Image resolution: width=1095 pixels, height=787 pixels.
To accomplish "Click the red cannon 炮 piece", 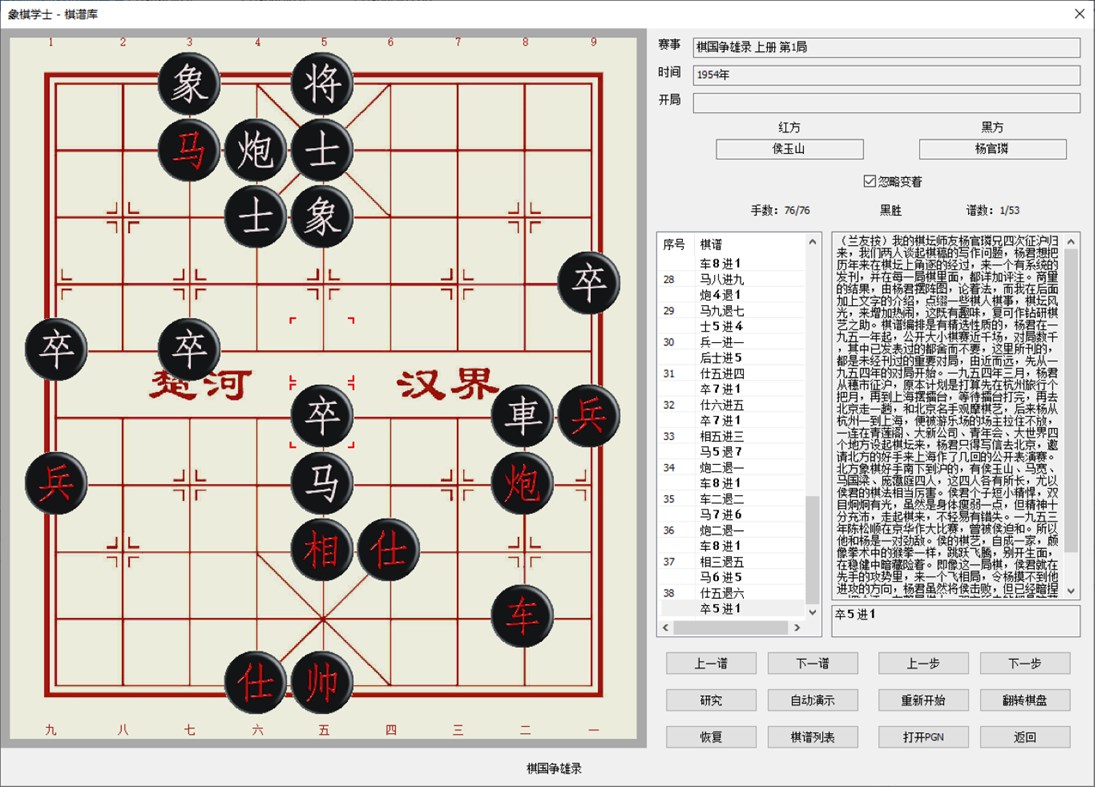I will tap(524, 482).
